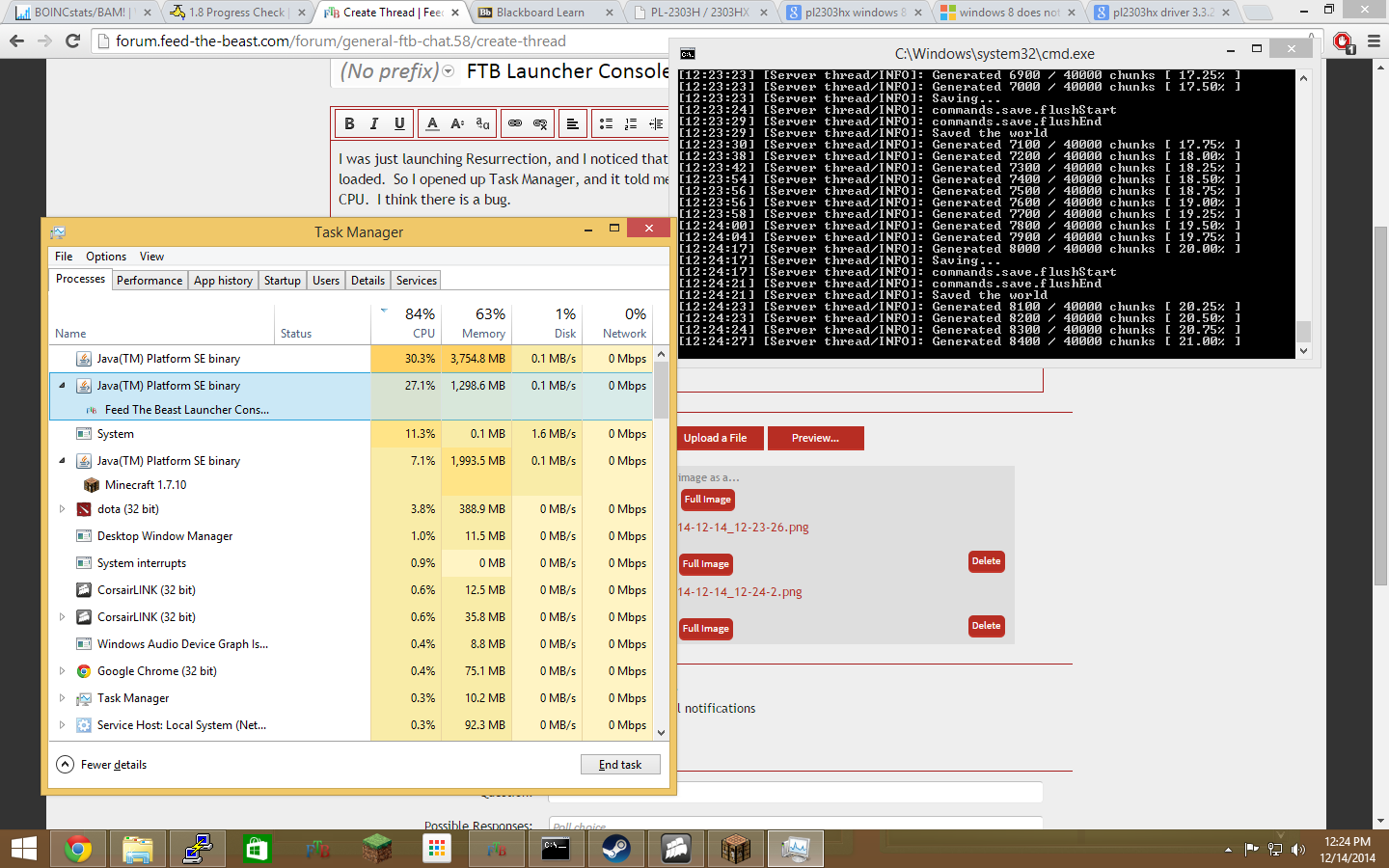Click the End task button
The width and height of the screenshot is (1389, 868).
point(620,765)
